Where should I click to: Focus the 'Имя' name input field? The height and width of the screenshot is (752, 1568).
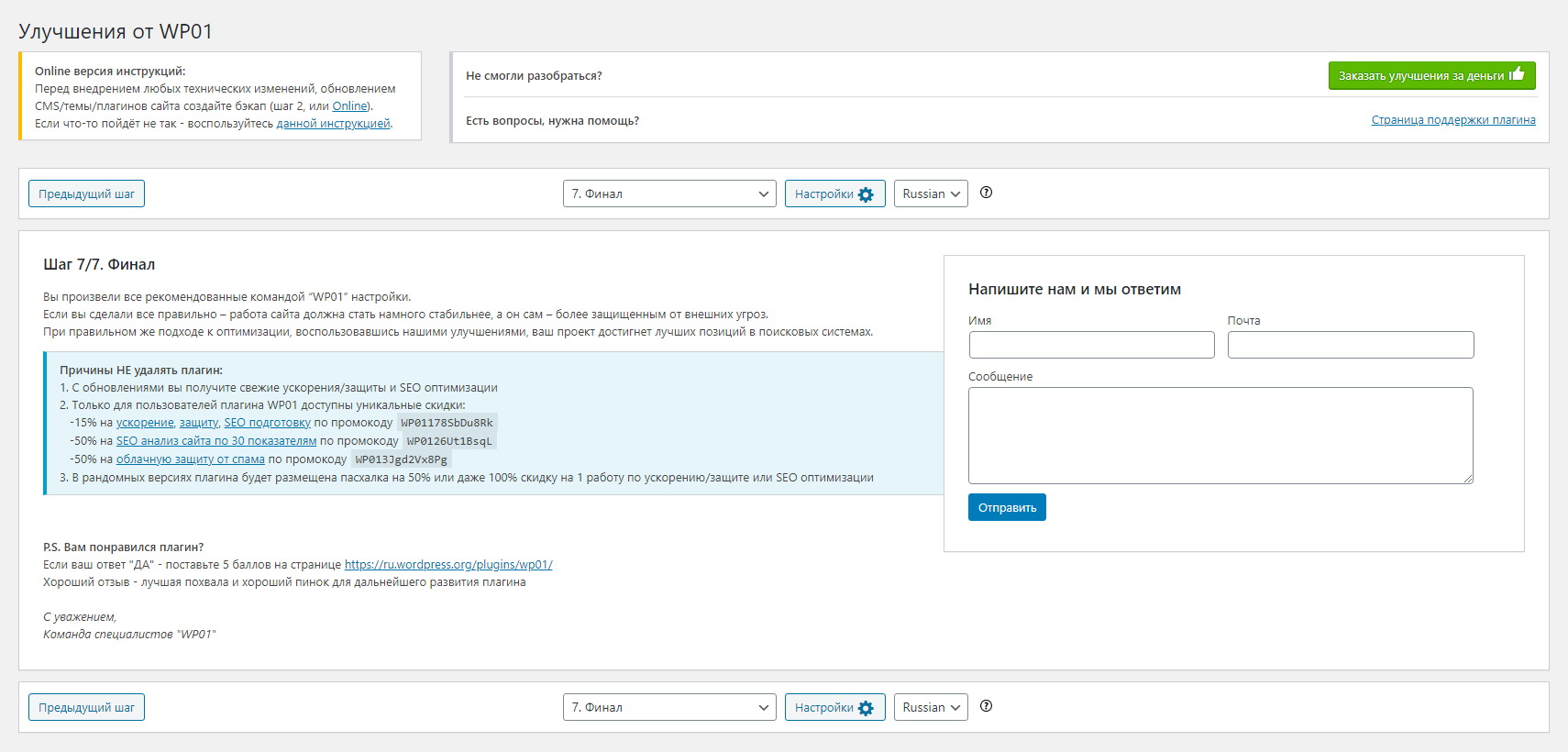tap(1091, 345)
